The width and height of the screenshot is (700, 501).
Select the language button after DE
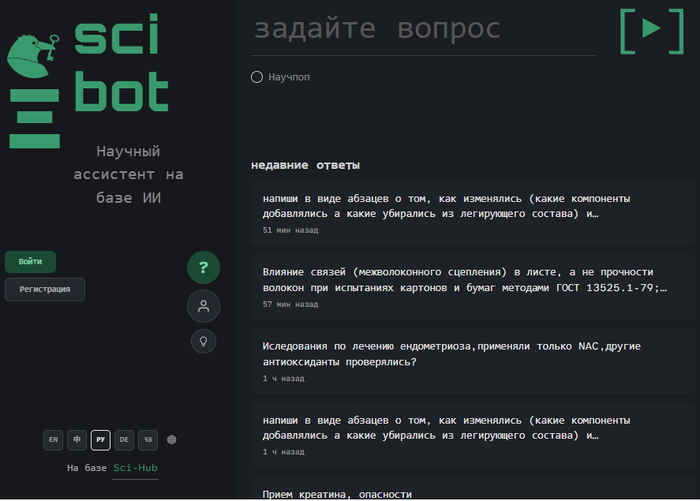[148, 440]
